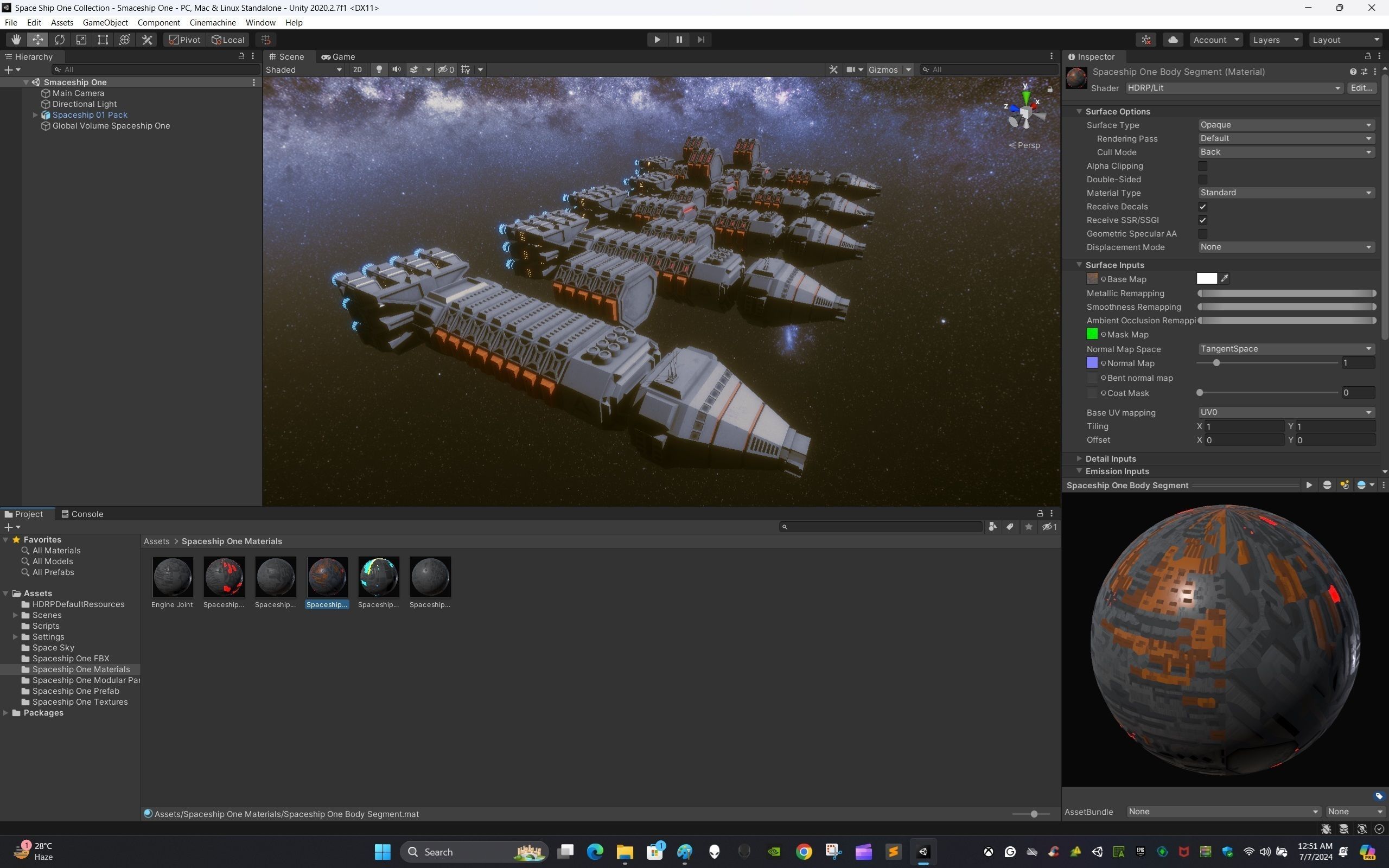This screenshot has width=1389, height=868.
Task: Open the Cinemachine menu
Action: 212,22
